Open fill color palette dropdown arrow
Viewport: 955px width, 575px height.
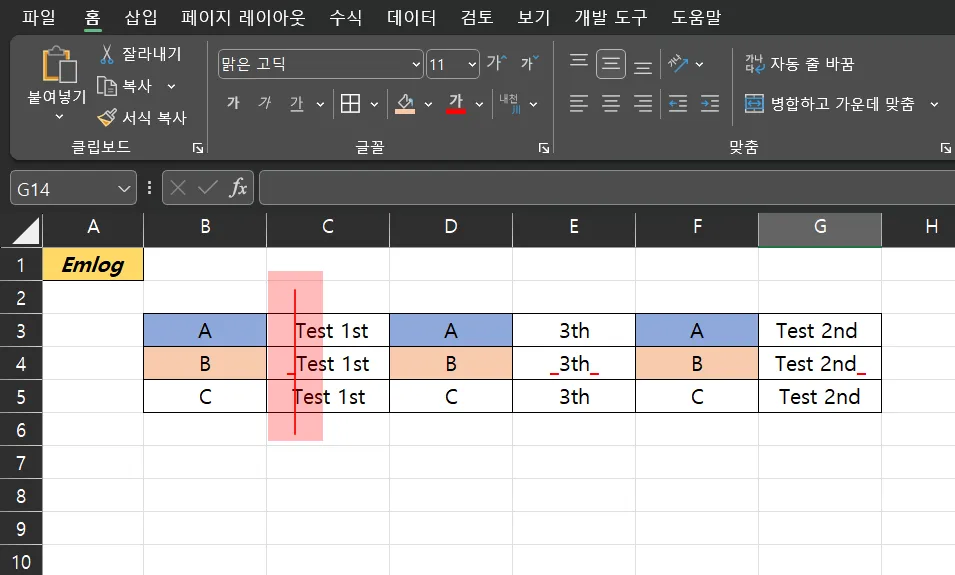[x=428, y=104]
